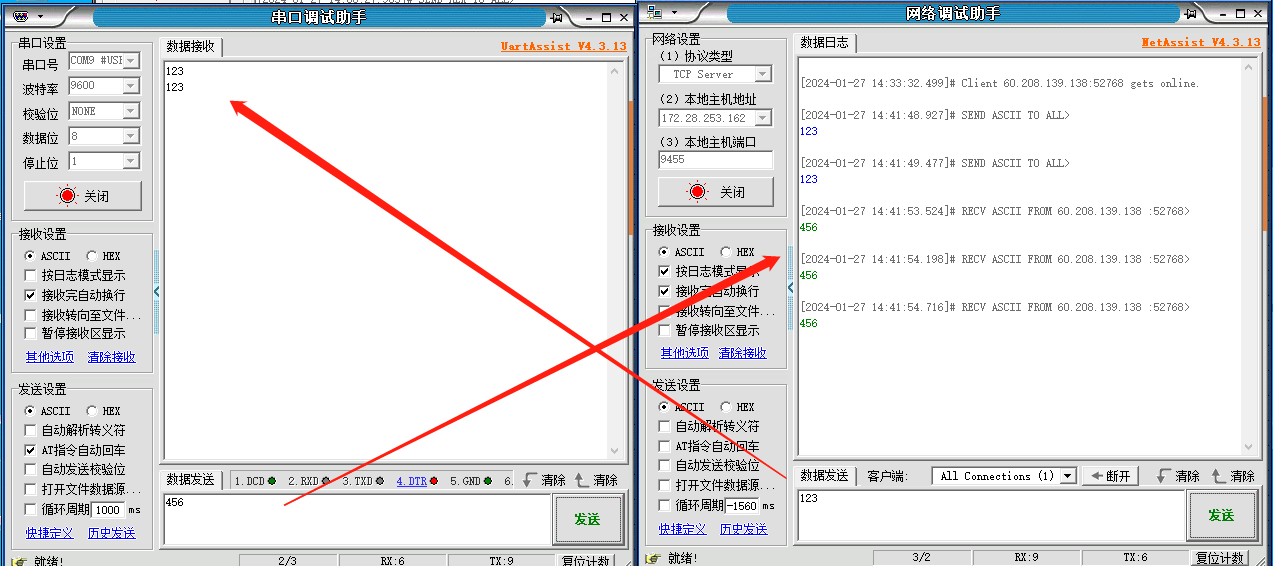
Task: Open the 校验位 NONE dropdown
Action: 131,111
